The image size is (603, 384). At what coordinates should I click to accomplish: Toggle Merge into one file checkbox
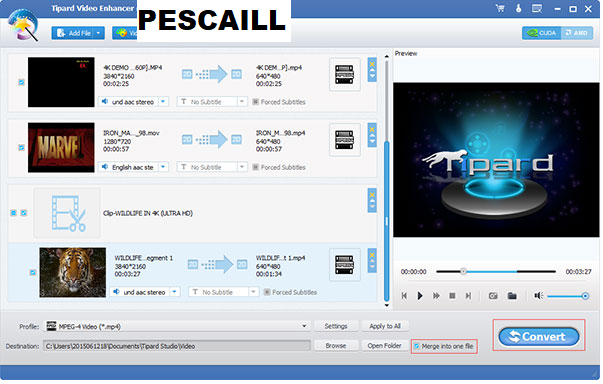pos(416,346)
